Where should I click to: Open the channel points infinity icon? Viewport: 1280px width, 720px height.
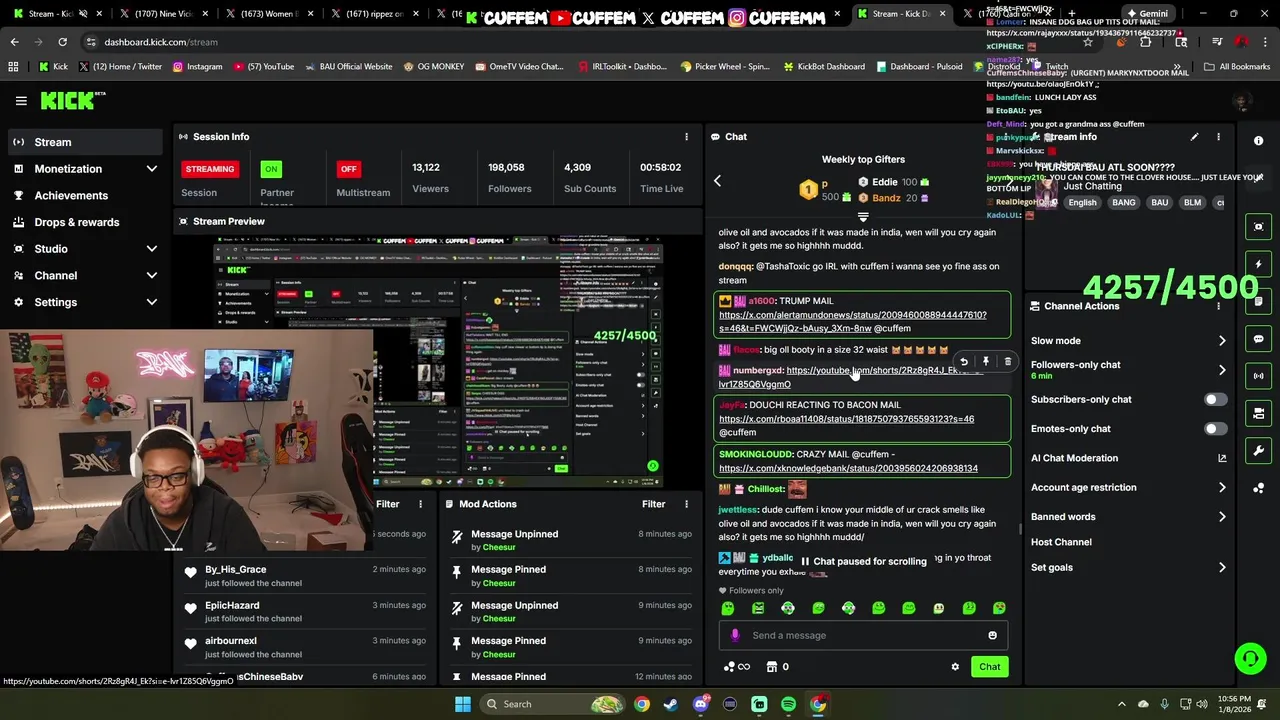735,667
